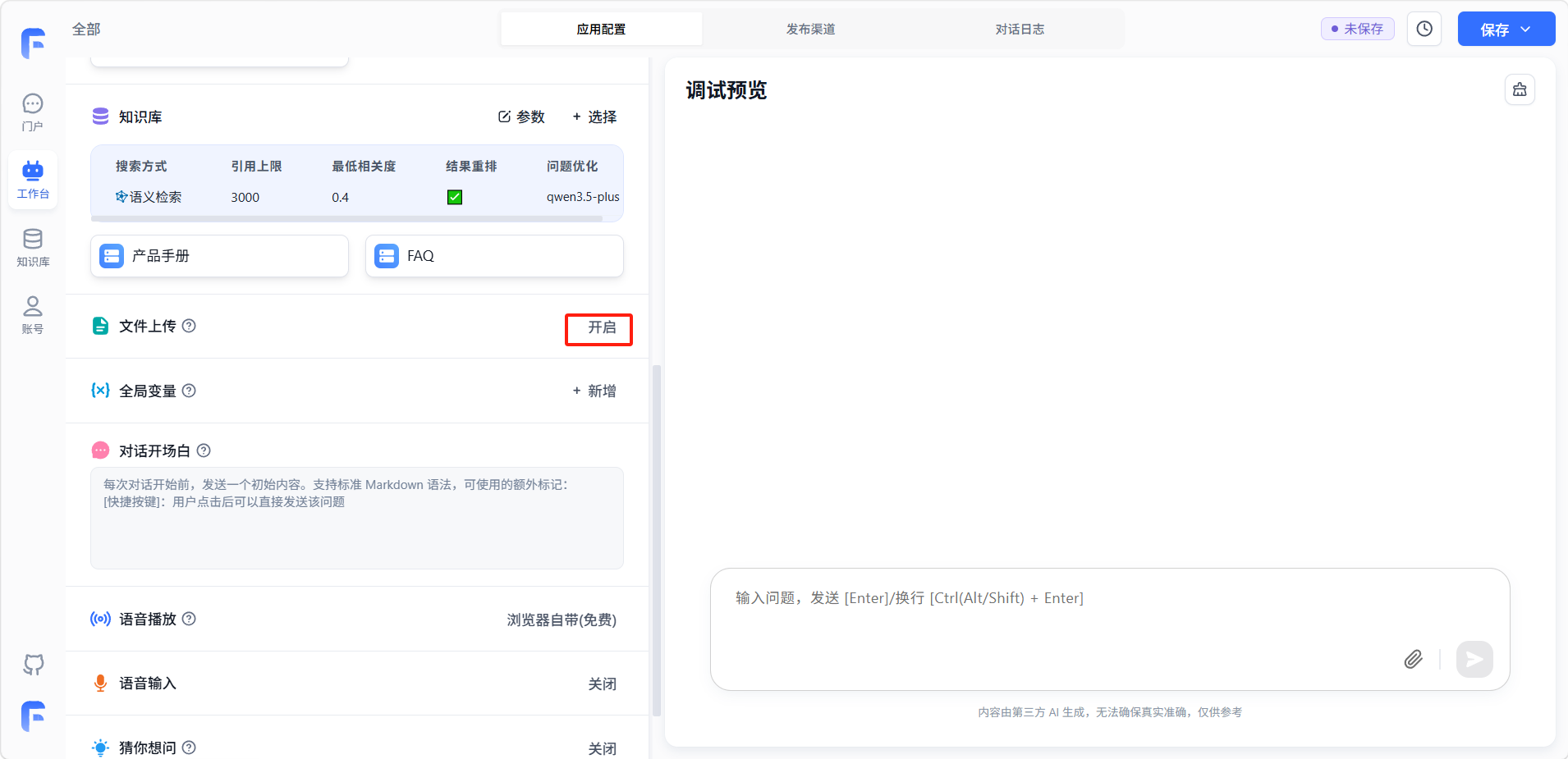The height and width of the screenshot is (759, 1568).
Task: Open the 门户 portal sidebar icon
Action: coord(33,112)
